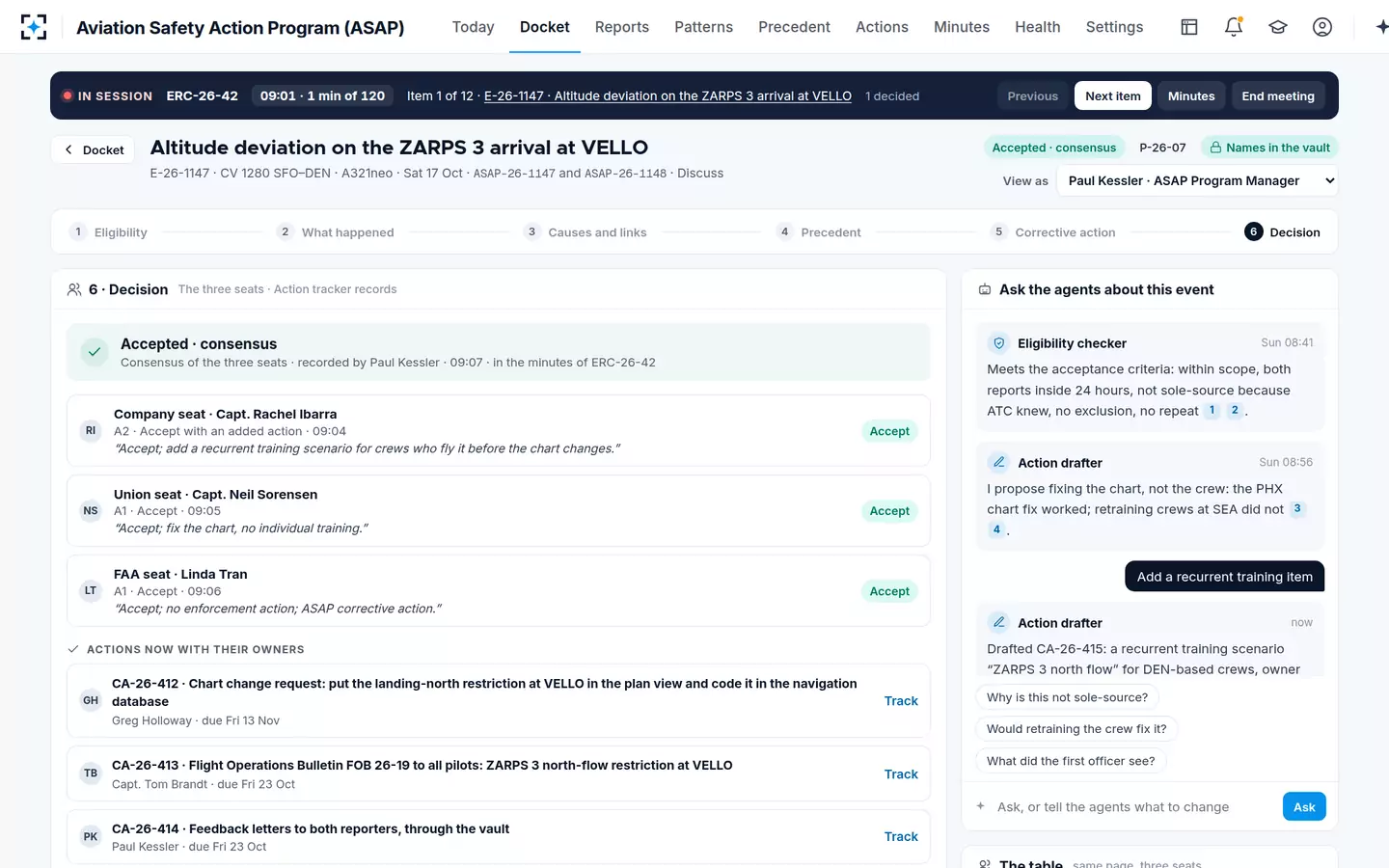Go back to the Docket list
This screenshot has height=868, width=1389.
[x=94, y=149]
